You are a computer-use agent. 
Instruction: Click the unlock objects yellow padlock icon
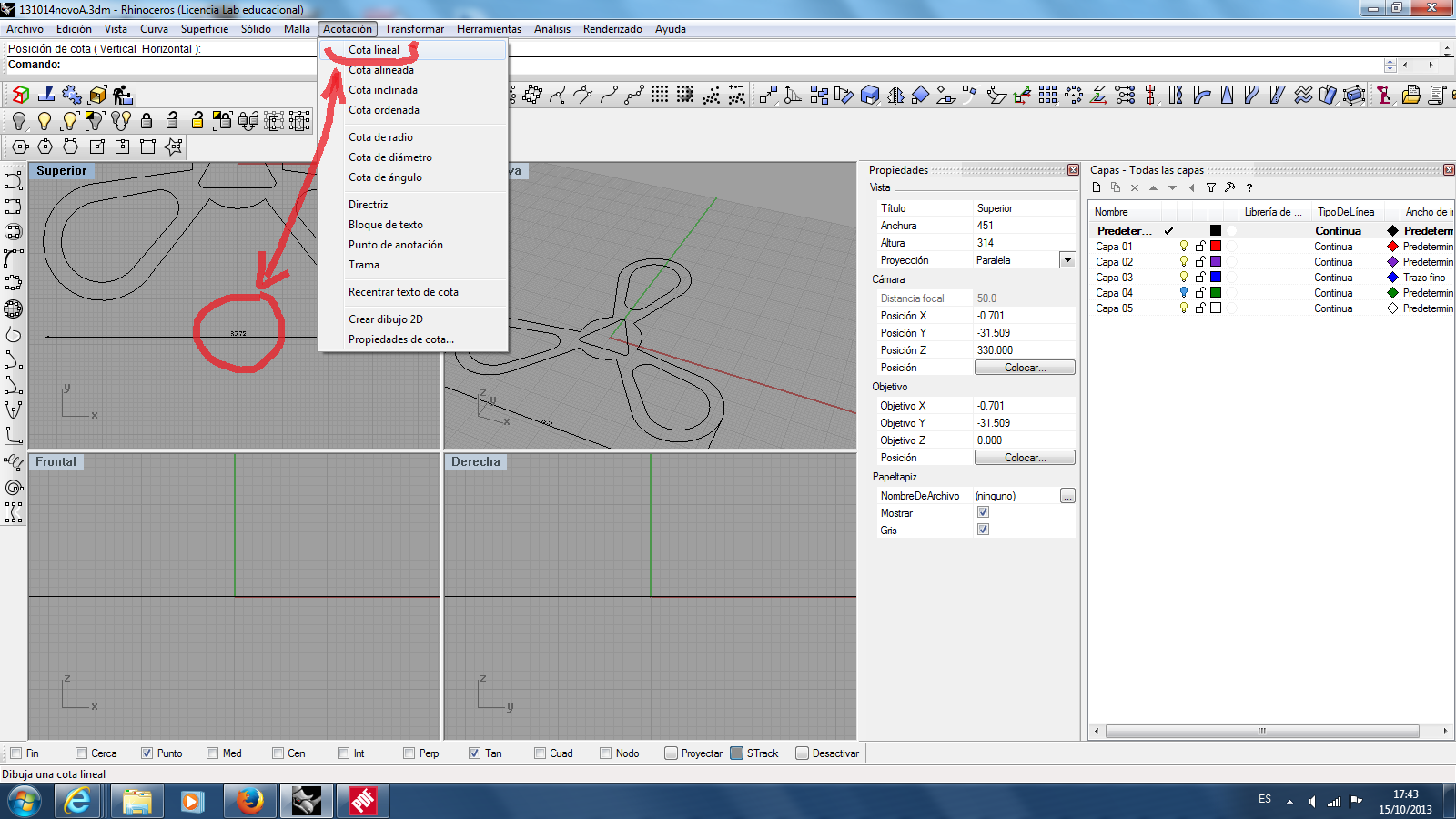197,121
